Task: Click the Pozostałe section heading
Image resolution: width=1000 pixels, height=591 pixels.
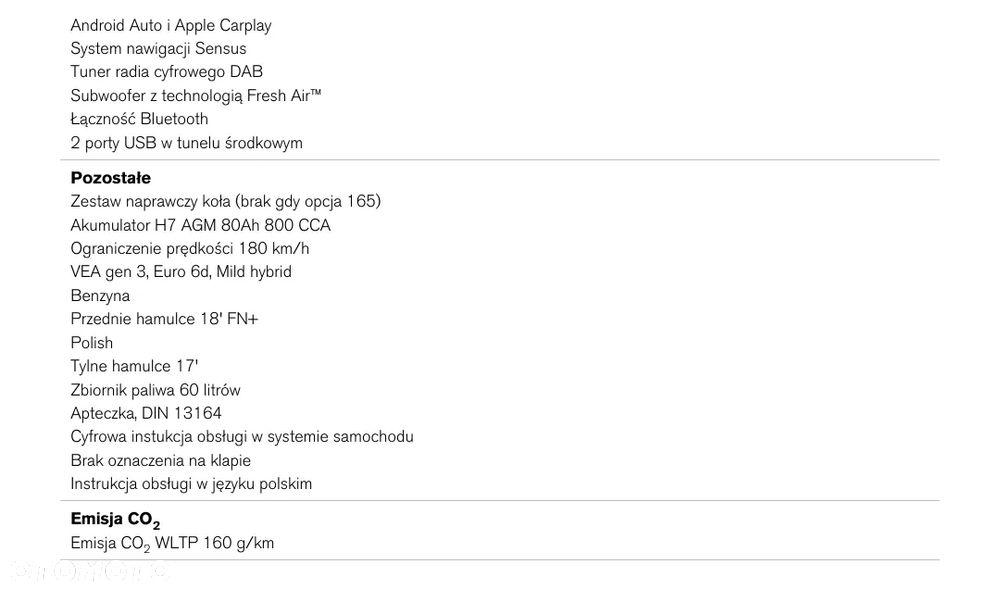Action: pyautogui.click(x=110, y=178)
